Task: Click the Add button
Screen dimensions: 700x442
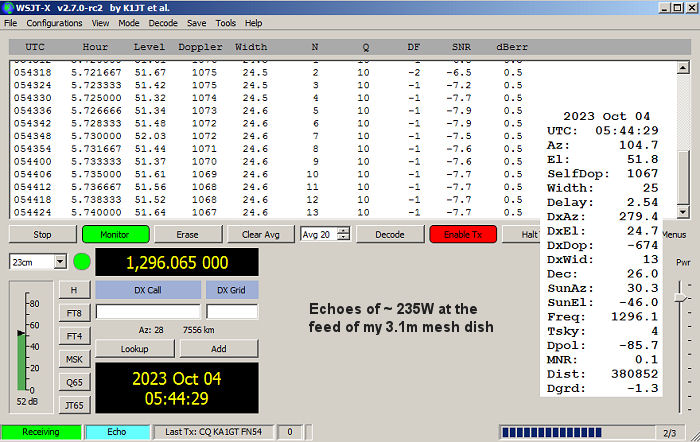Action: 219,349
